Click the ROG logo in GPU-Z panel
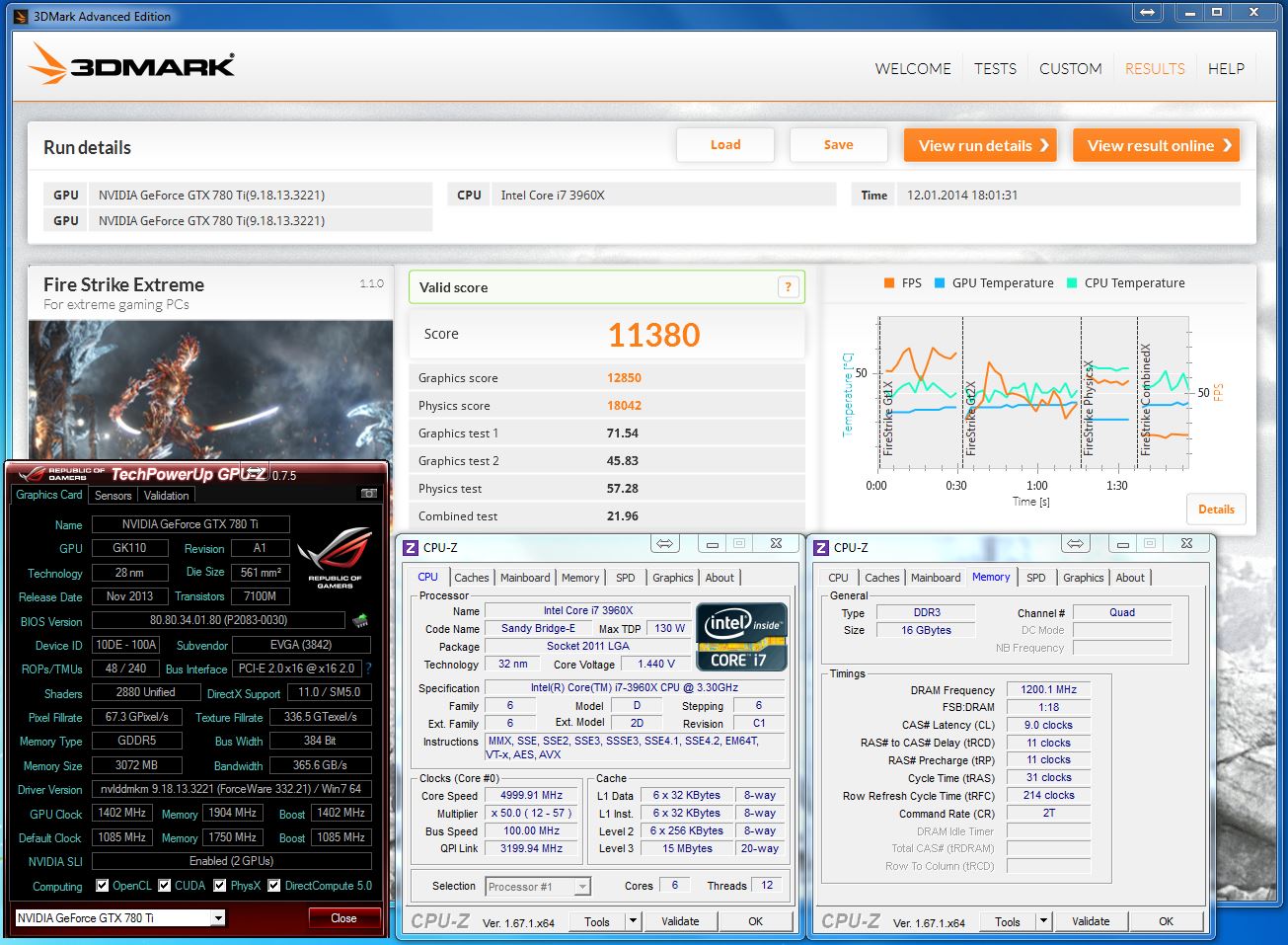This screenshot has height=945, width=1288. (335, 558)
